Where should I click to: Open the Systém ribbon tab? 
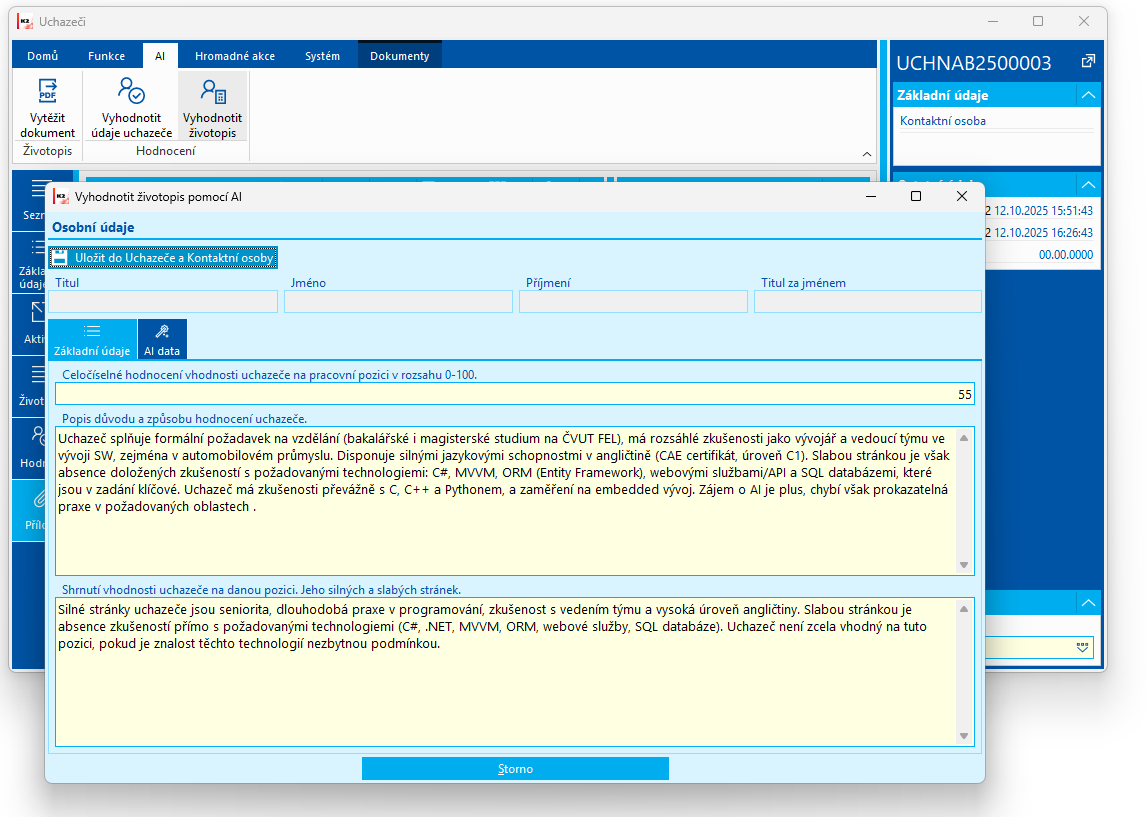[322, 56]
